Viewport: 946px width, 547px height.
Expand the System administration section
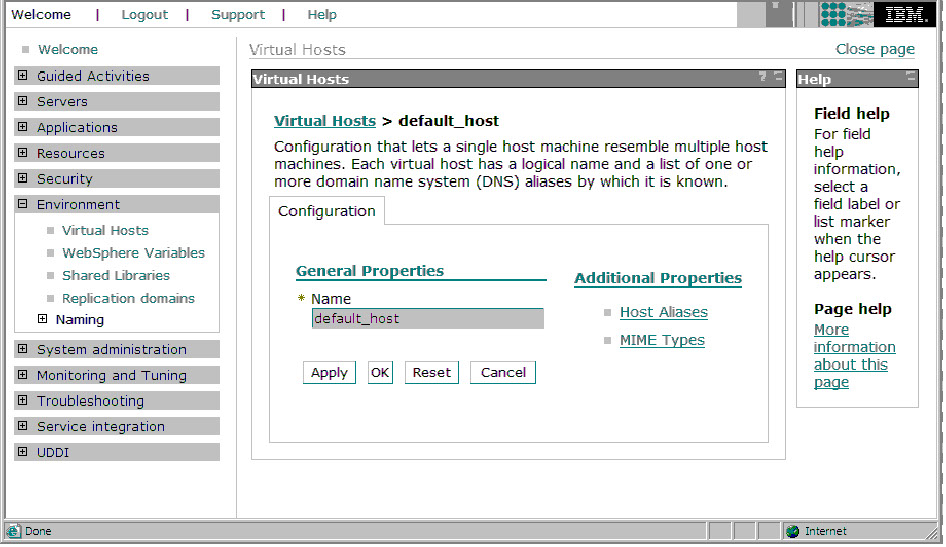[x=22, y=349]
